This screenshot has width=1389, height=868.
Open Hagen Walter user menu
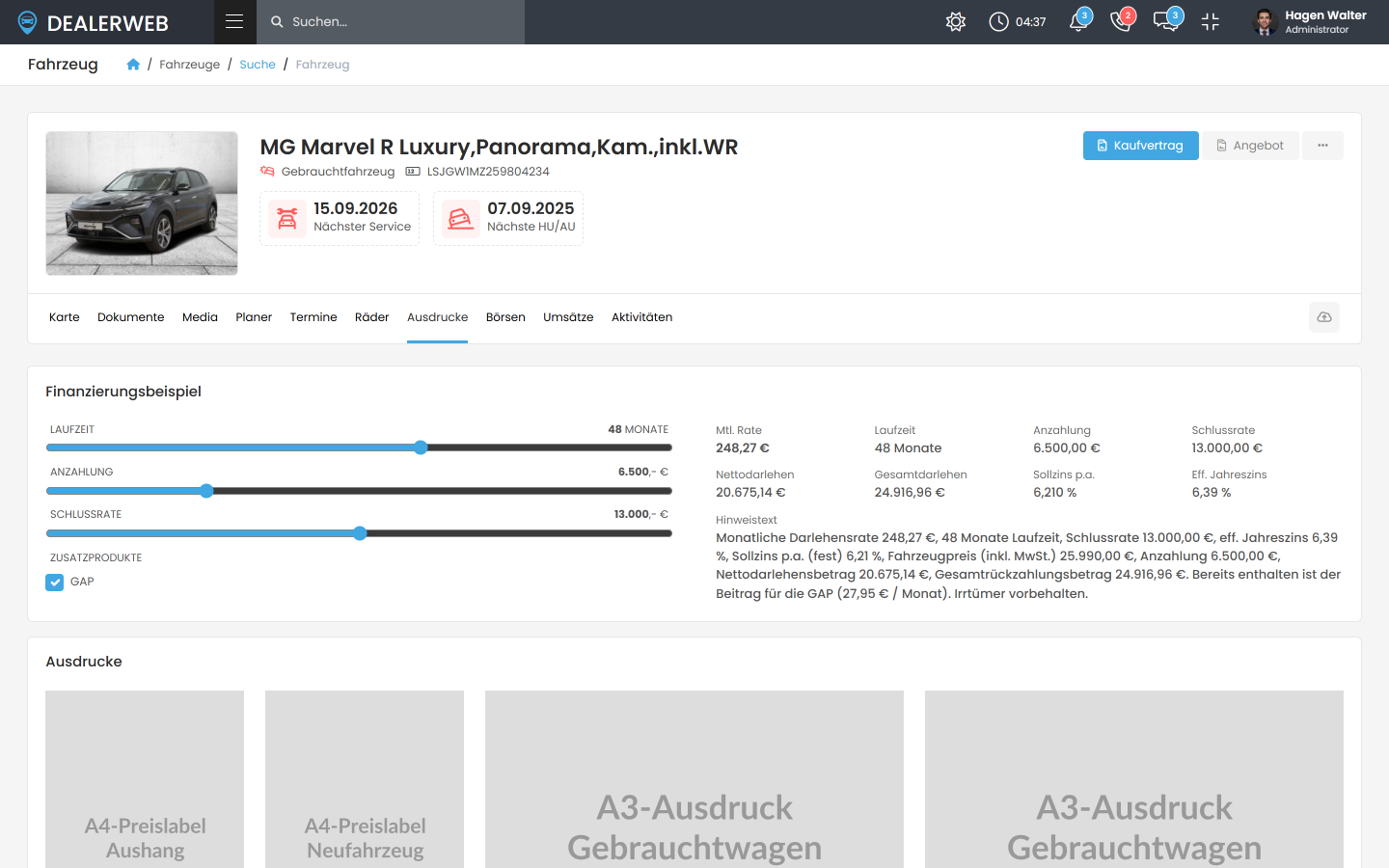click(x=1309, y=22)
